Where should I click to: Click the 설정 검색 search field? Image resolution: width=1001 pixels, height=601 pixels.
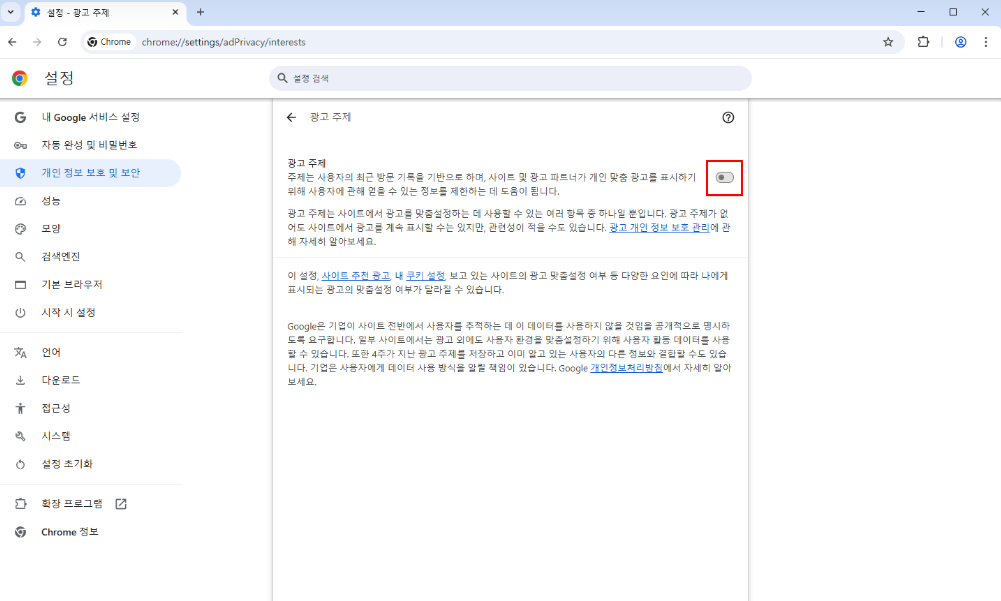pyautogui.click(x=510, y=79)
